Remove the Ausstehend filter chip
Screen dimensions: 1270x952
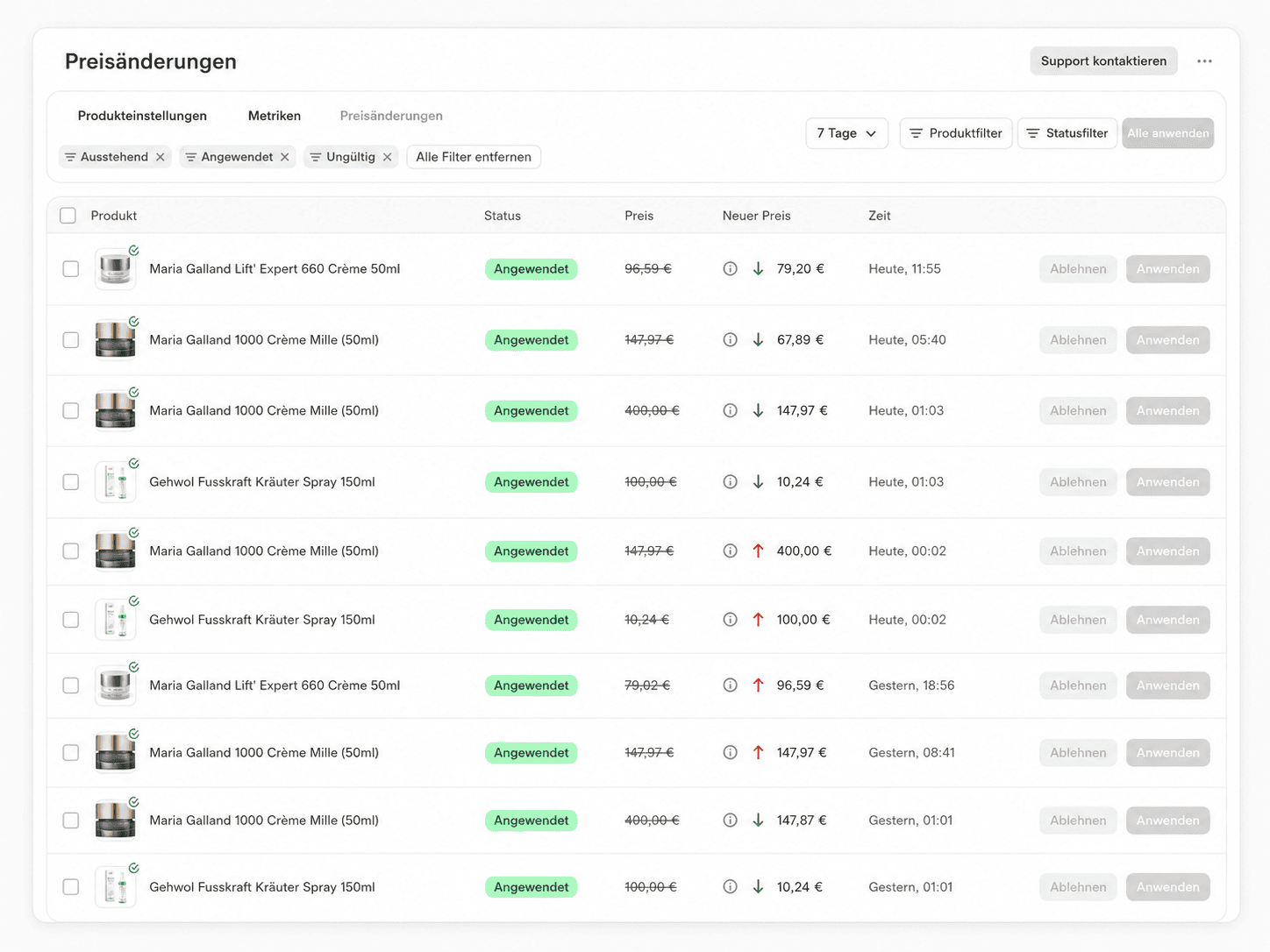click(161, 157)
